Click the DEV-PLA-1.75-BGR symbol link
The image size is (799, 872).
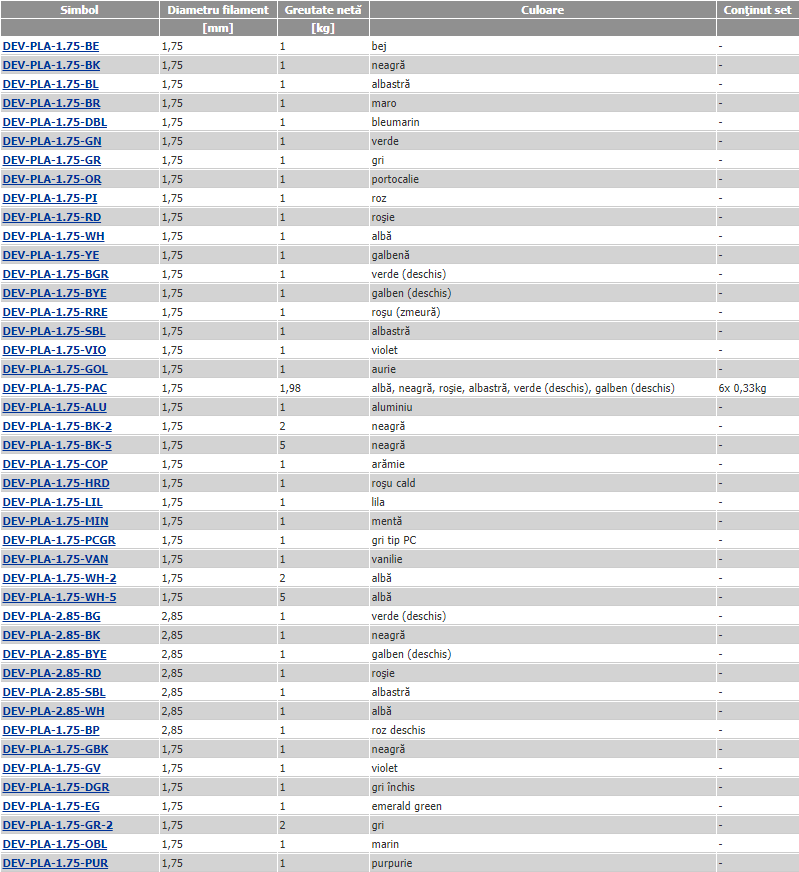(55, 274)
